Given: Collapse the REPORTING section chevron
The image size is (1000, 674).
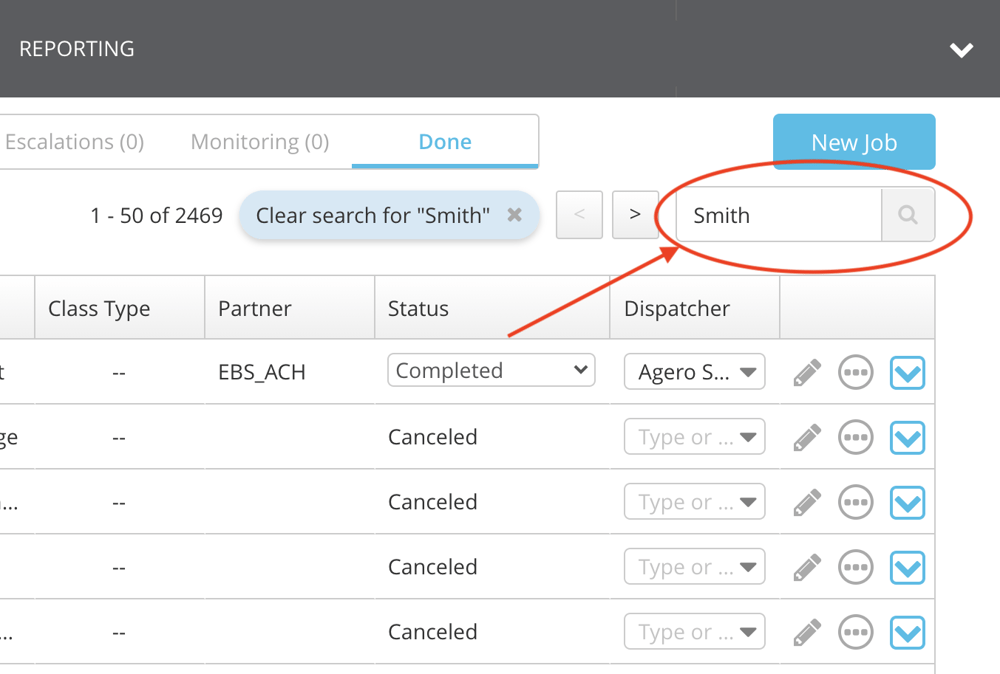Looking at the screenshot, I should pos(961,50).
